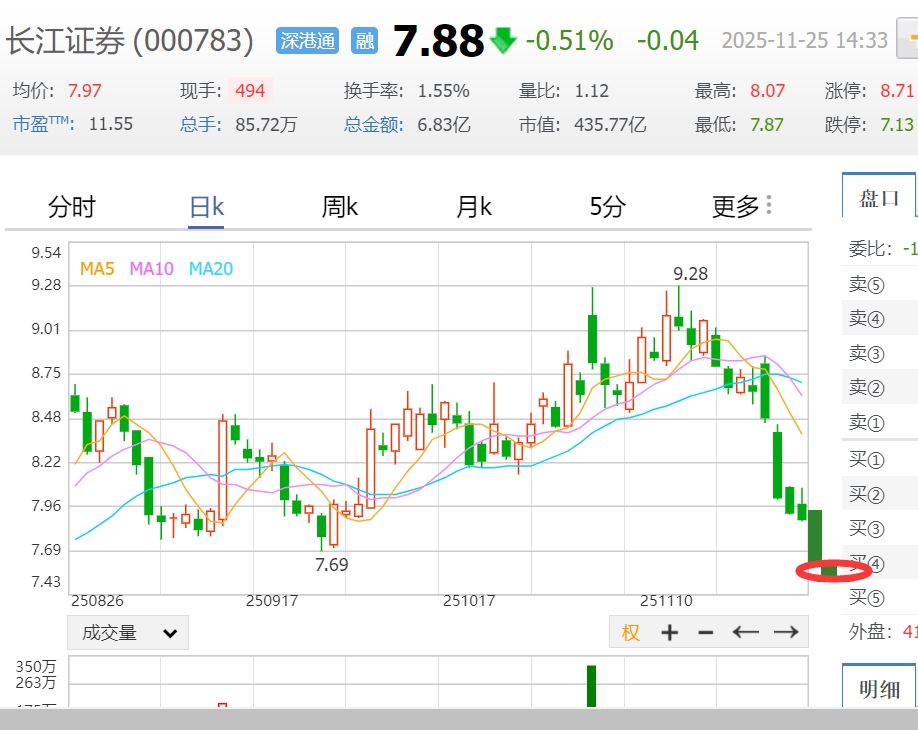Click stock name 长江证券 (000783)
The image size is (918, 730).
coord(129,41)
